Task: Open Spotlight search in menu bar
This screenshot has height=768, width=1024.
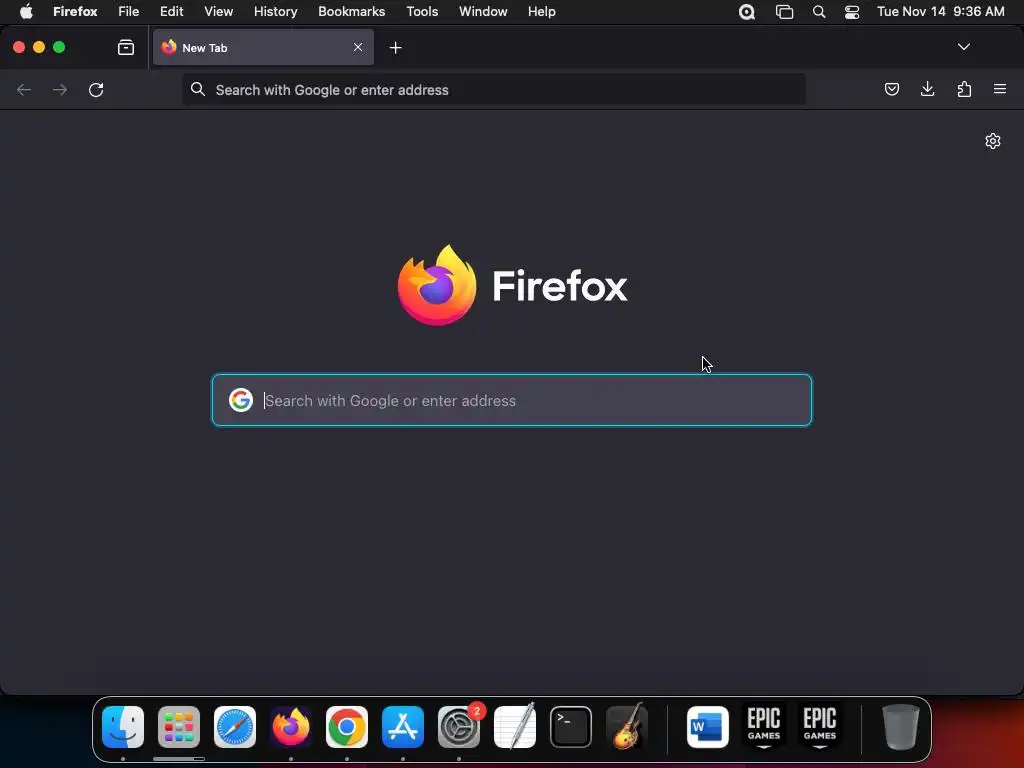Action: coord(818,12)
